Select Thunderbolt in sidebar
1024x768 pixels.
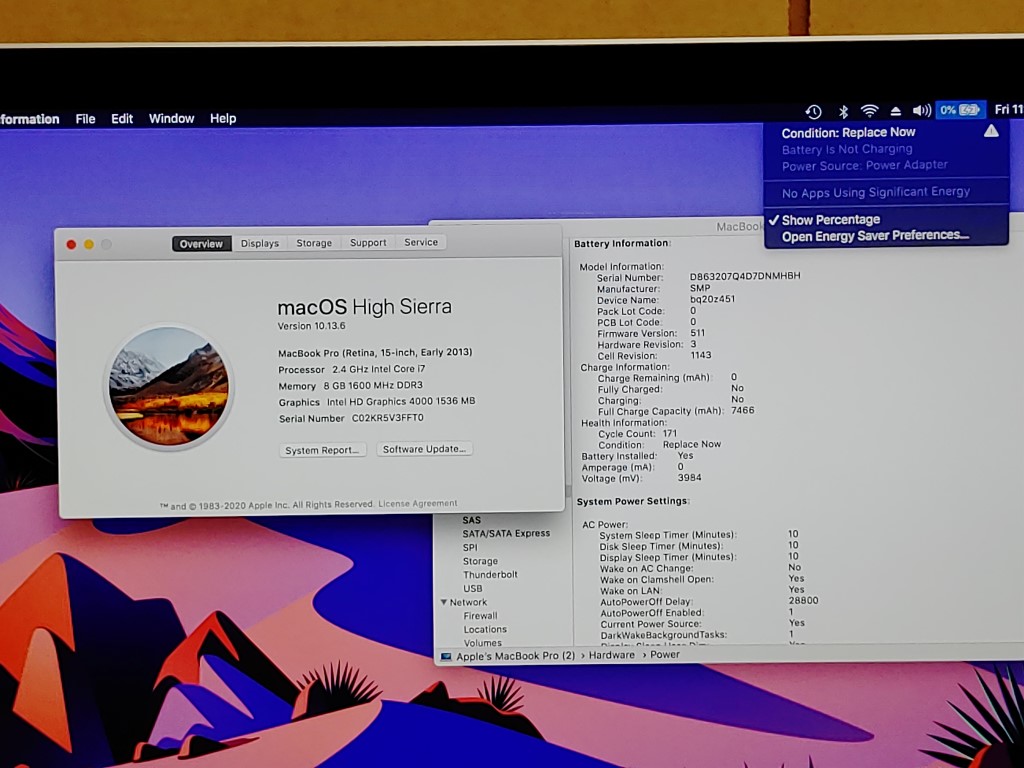coord(490,575)
